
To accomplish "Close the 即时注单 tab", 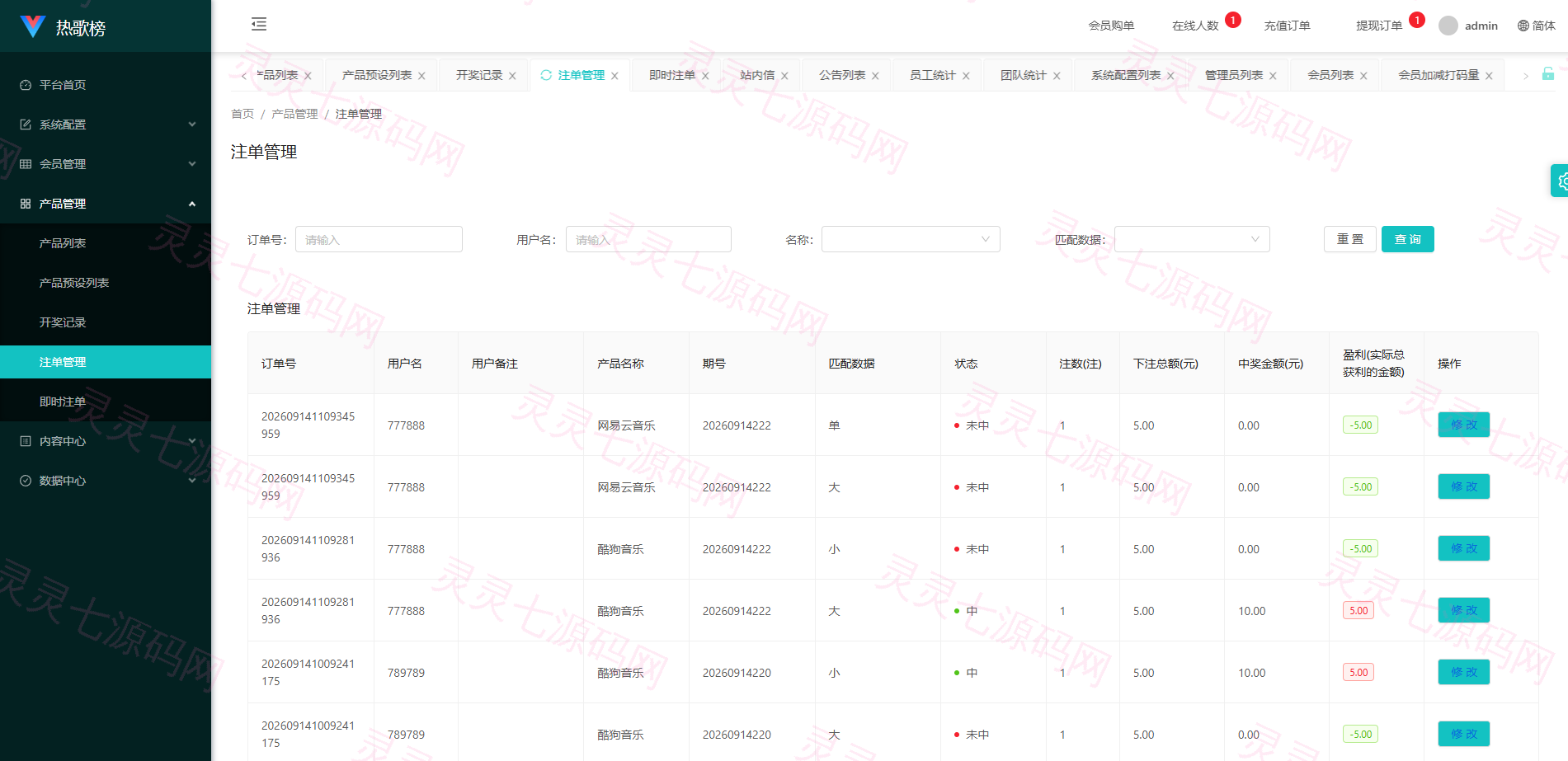I will pos(705,76).
